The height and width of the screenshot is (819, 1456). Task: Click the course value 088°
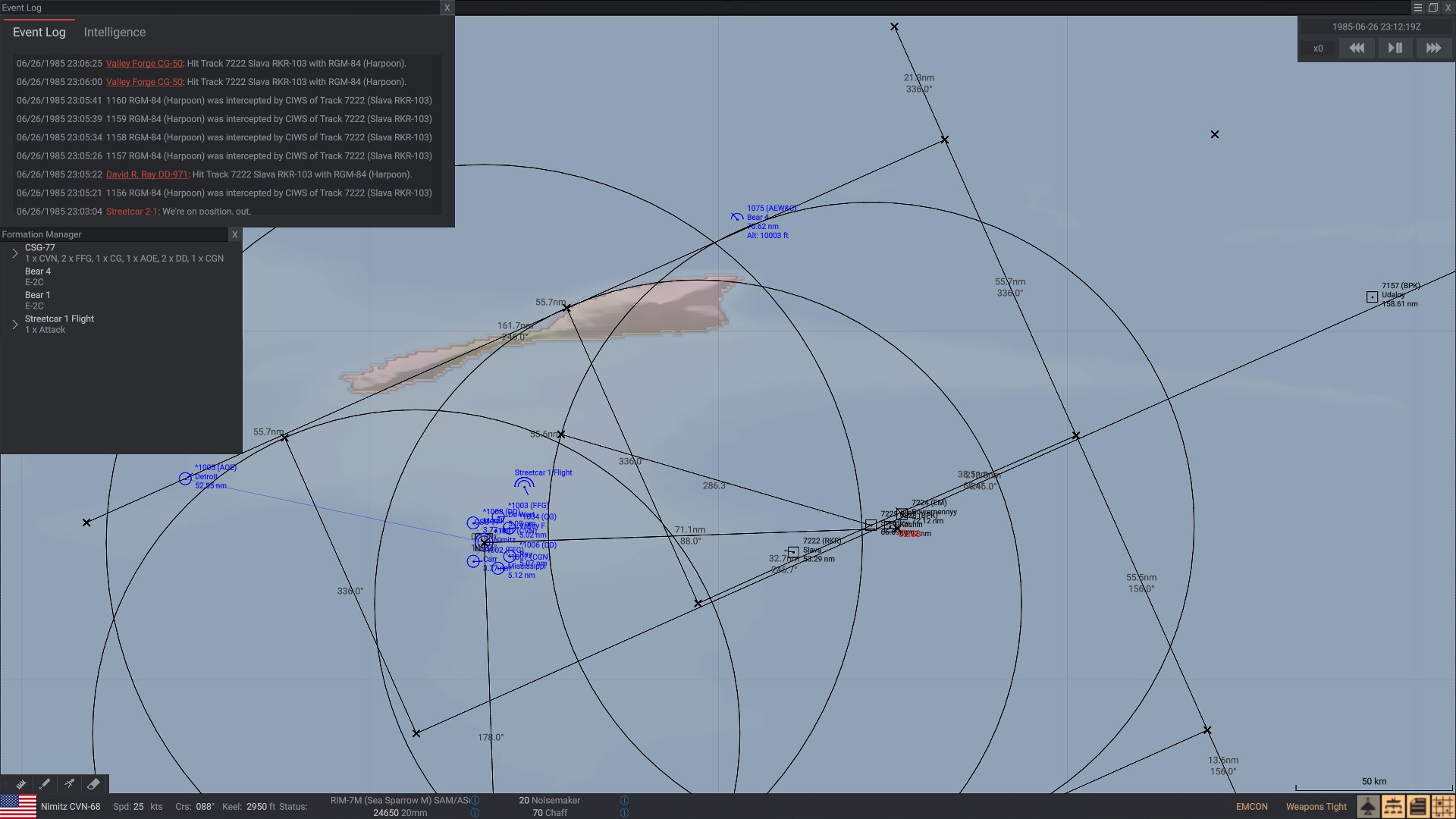click(205, 807)
